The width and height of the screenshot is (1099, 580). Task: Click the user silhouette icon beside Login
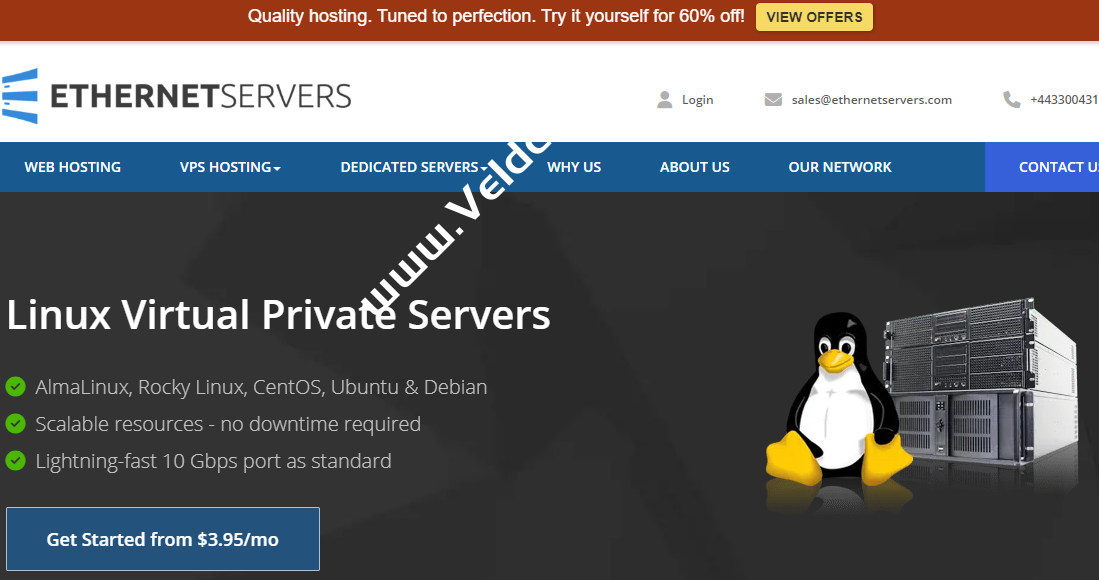tap(665, 100)
